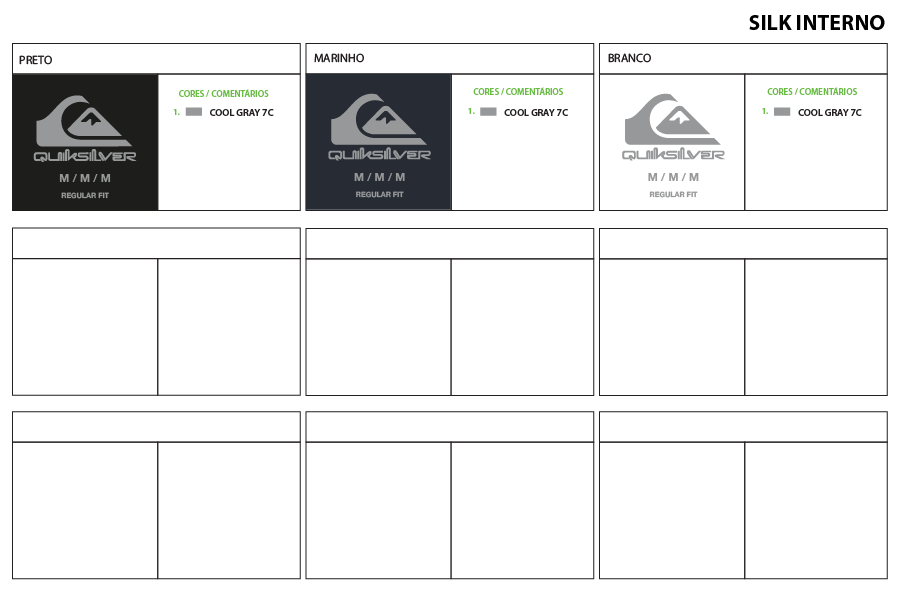
Task: Click the BRANCO panel header label
Action: point(629,59)
